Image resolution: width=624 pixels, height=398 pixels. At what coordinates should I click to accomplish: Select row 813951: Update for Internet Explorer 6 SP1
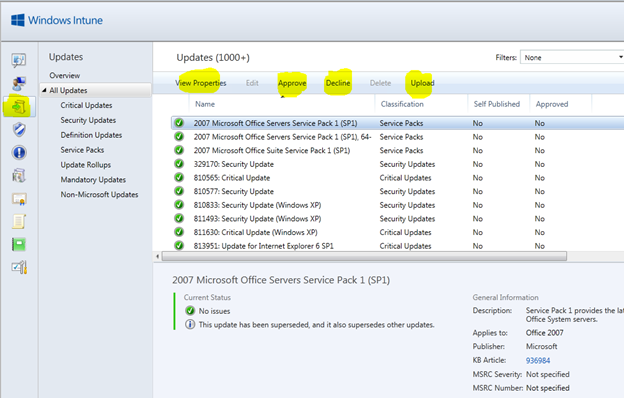coord(398,246)
